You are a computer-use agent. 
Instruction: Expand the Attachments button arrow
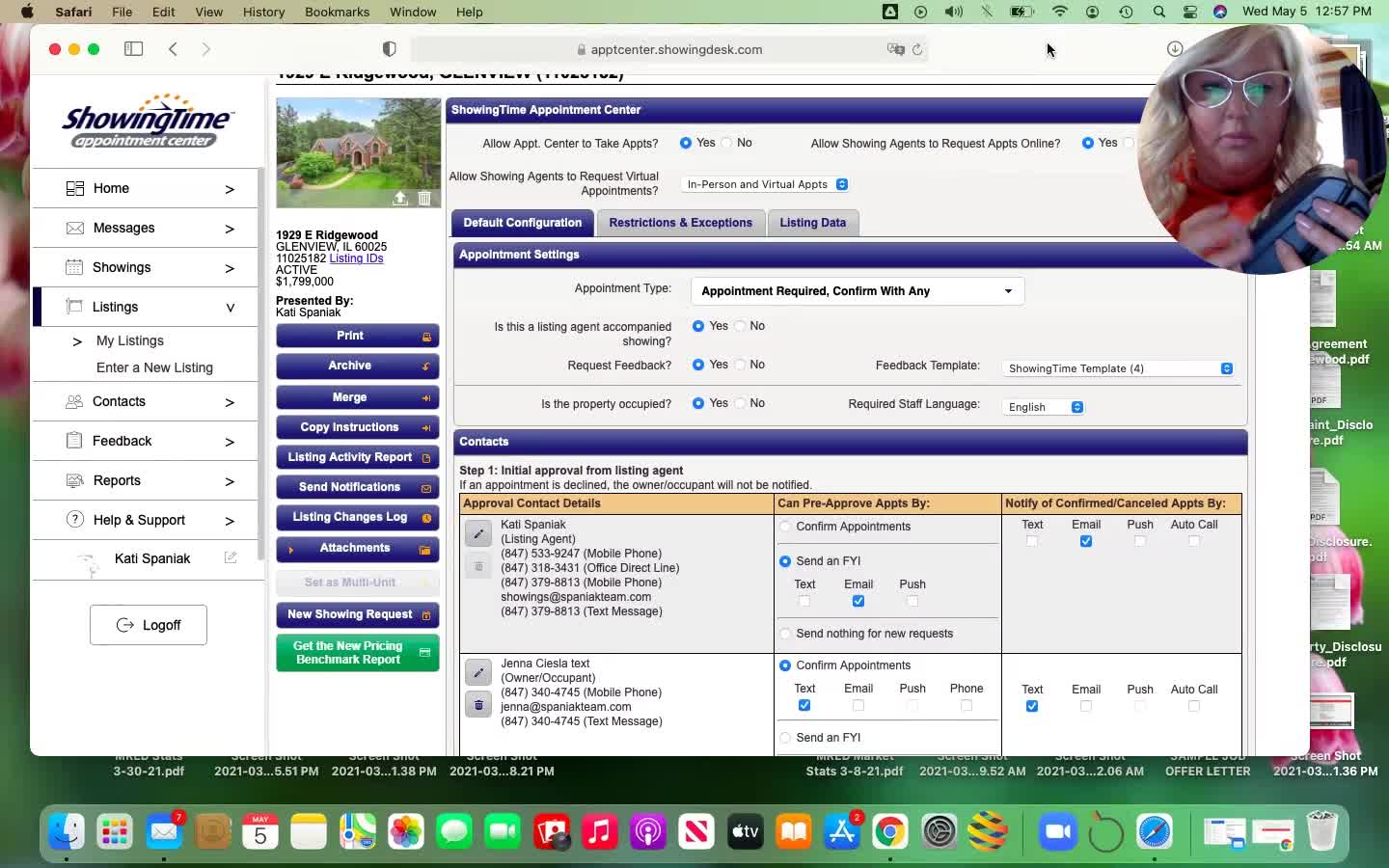290,549
